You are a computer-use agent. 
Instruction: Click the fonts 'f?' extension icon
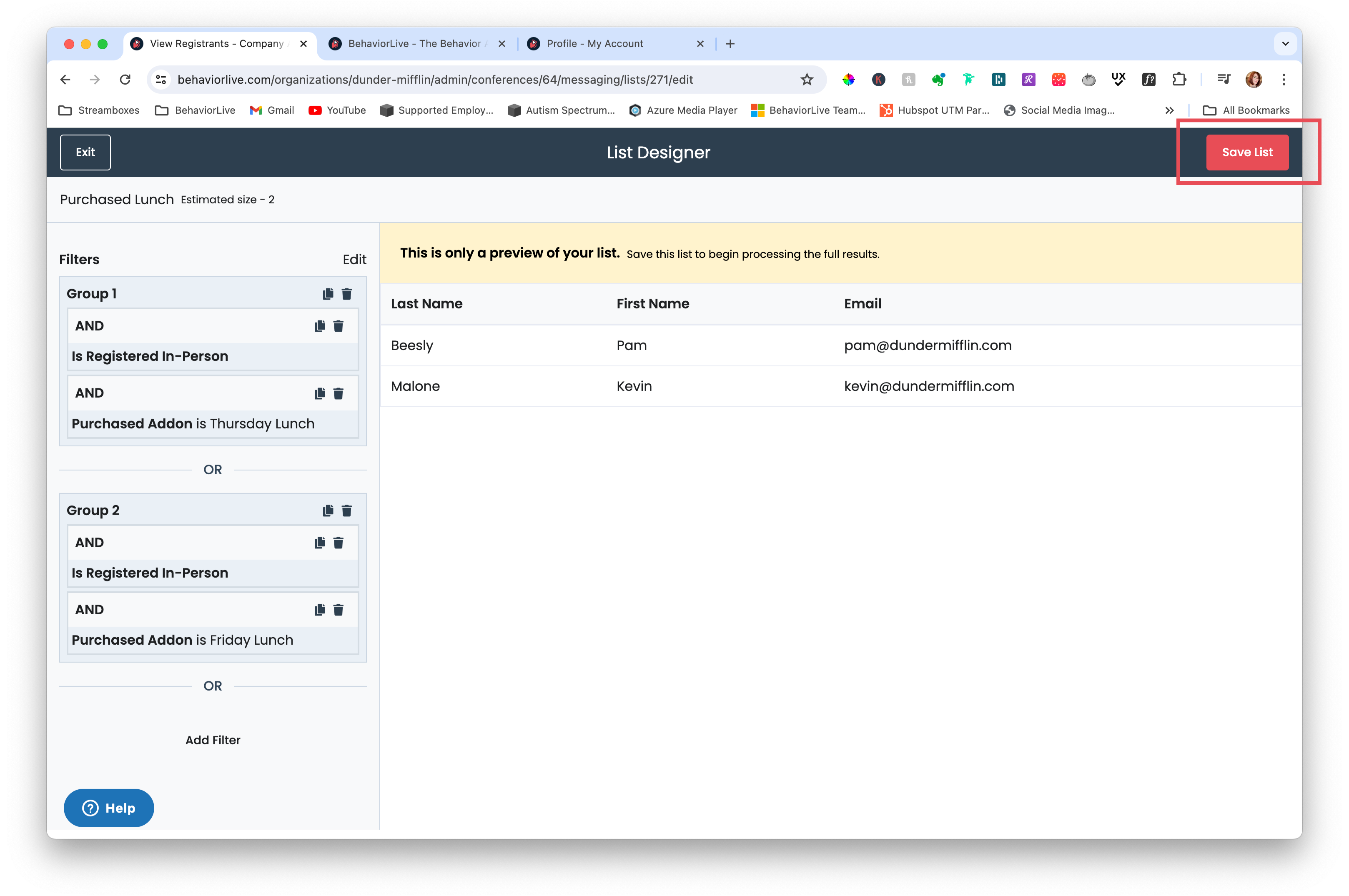point(1149,80)
